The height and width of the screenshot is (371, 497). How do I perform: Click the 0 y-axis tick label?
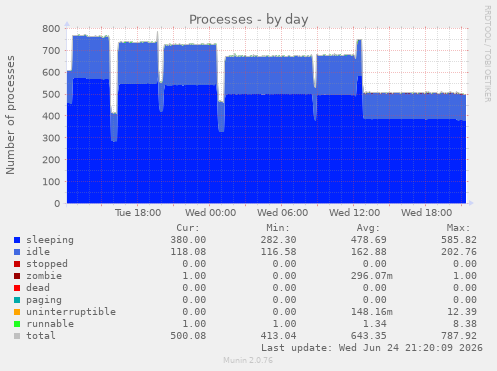[57, 204]
